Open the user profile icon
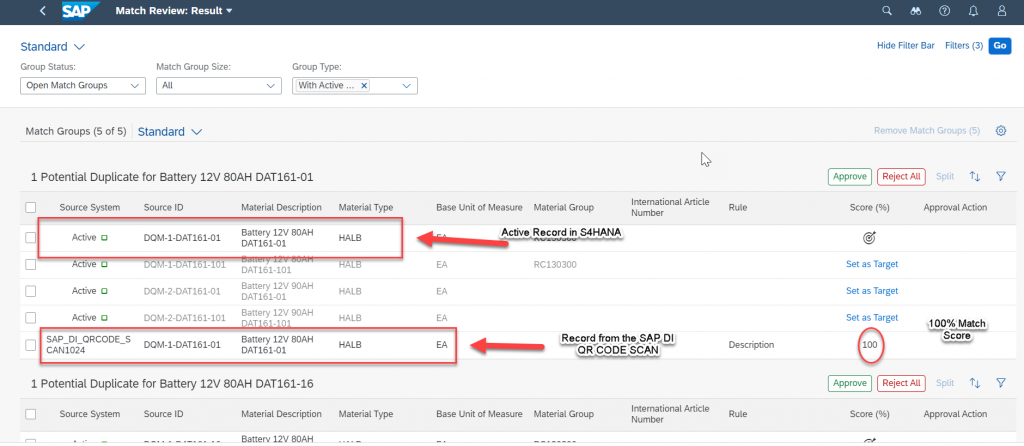Image resolution: width=1024 pixels, height=446 pixels. pyautogui.click(x=1002, y=11)
